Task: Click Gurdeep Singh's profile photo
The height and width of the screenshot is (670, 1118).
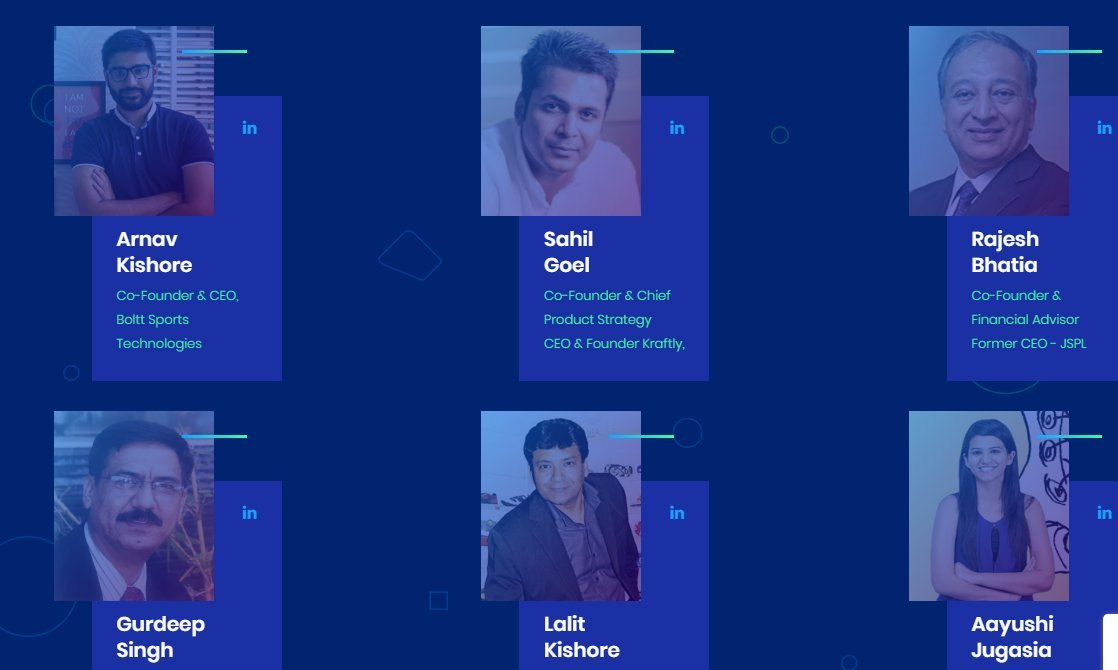Action: [134, 506]
